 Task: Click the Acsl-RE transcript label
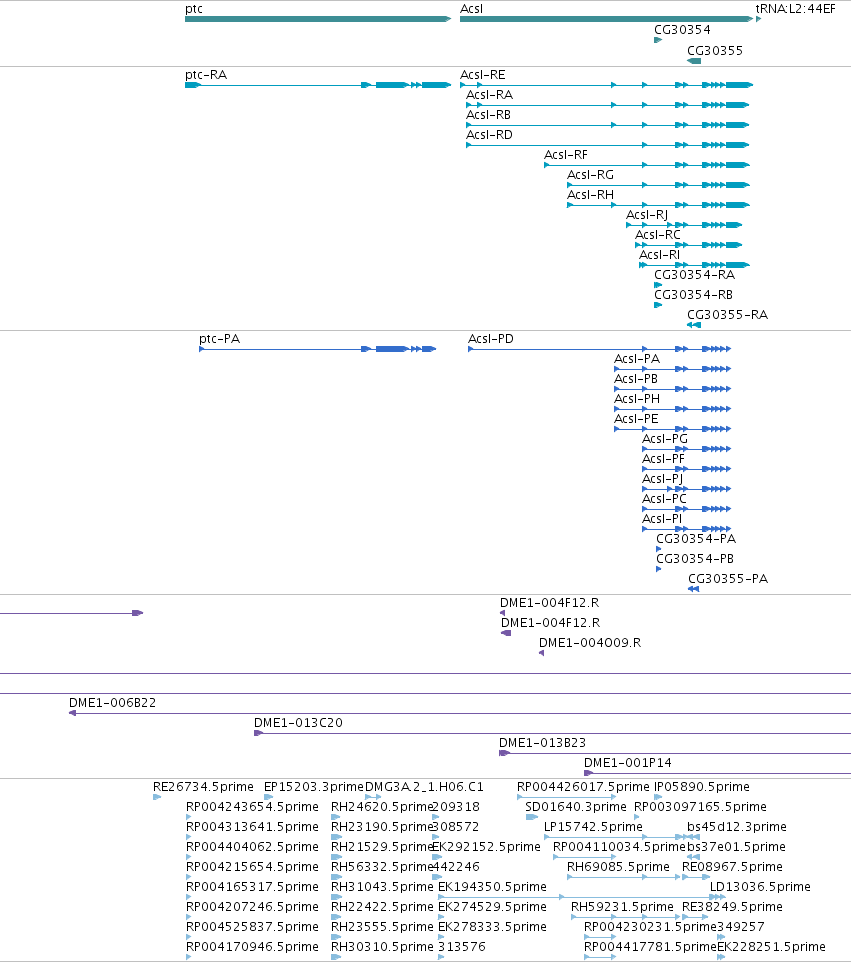click(x=483, y=75)
